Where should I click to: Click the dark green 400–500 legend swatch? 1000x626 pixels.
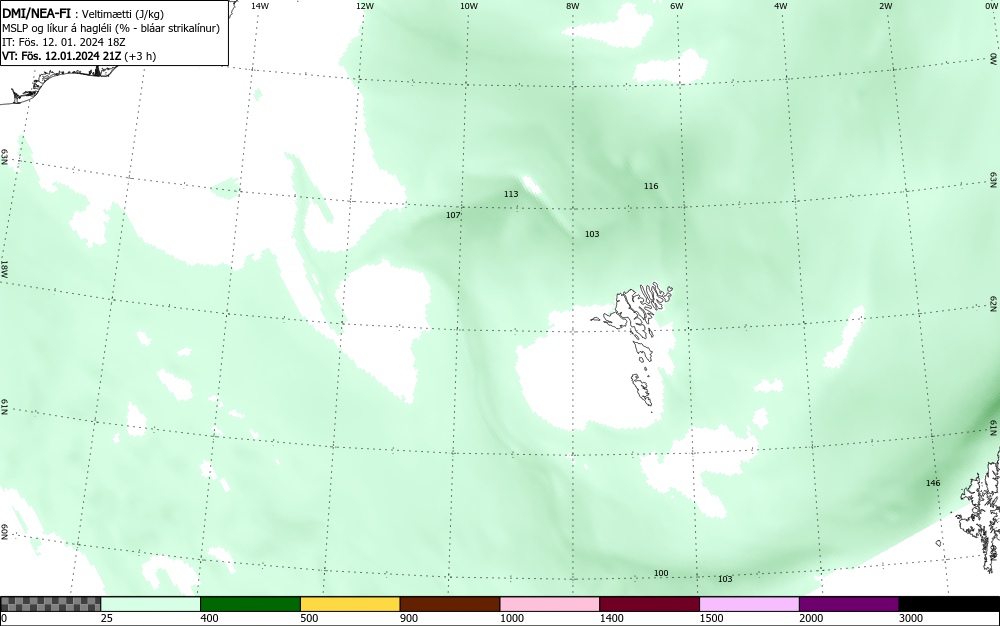point(250,604)
